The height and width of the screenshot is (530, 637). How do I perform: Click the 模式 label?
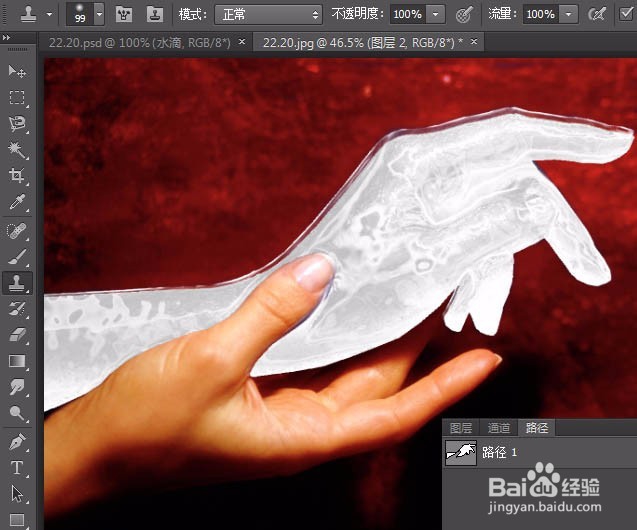click(193, 15)
